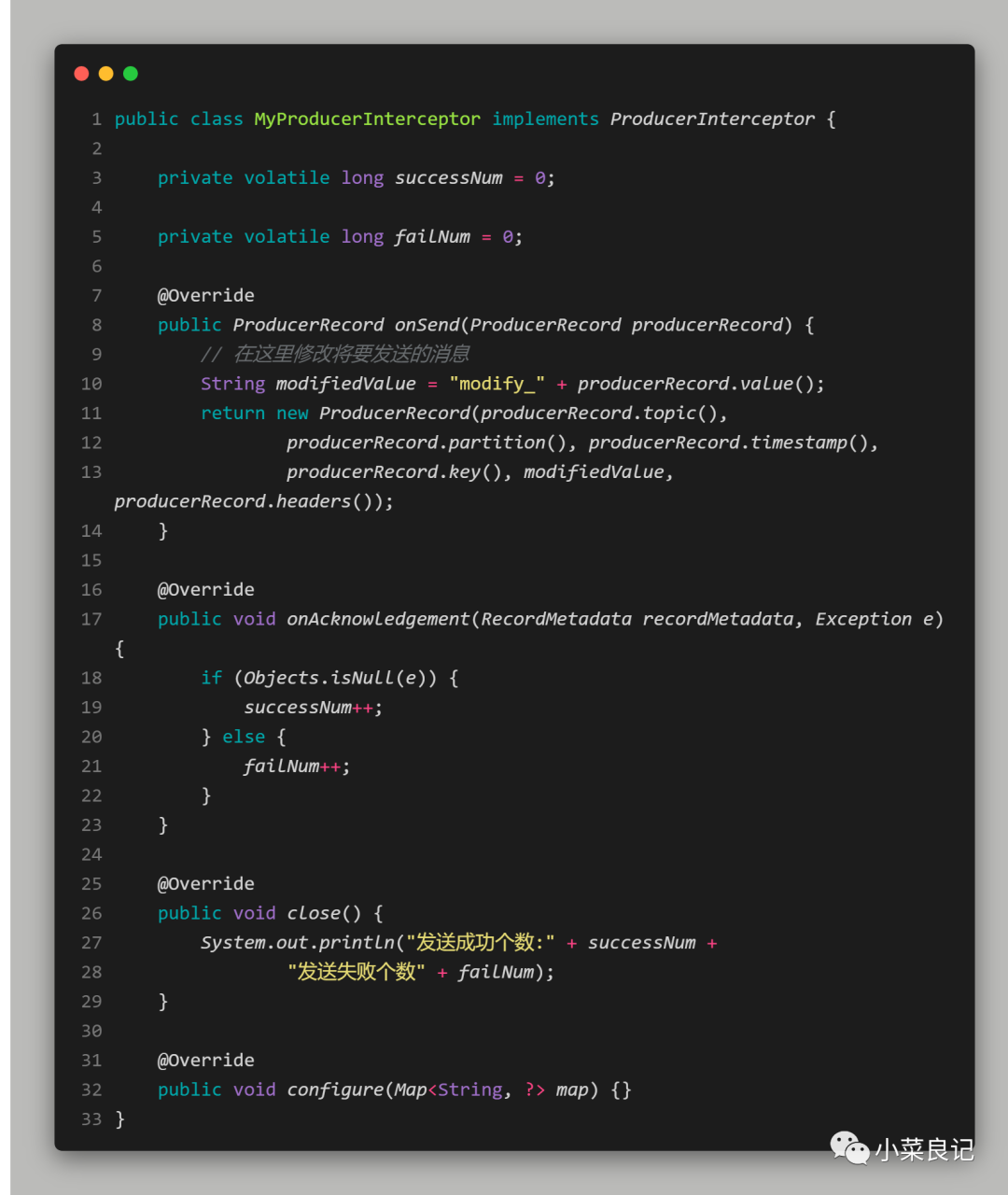Click producerRecord.headers() wrapped line
The image size is (1008, 1195).
pyautogui.click(x=254, y=501)
